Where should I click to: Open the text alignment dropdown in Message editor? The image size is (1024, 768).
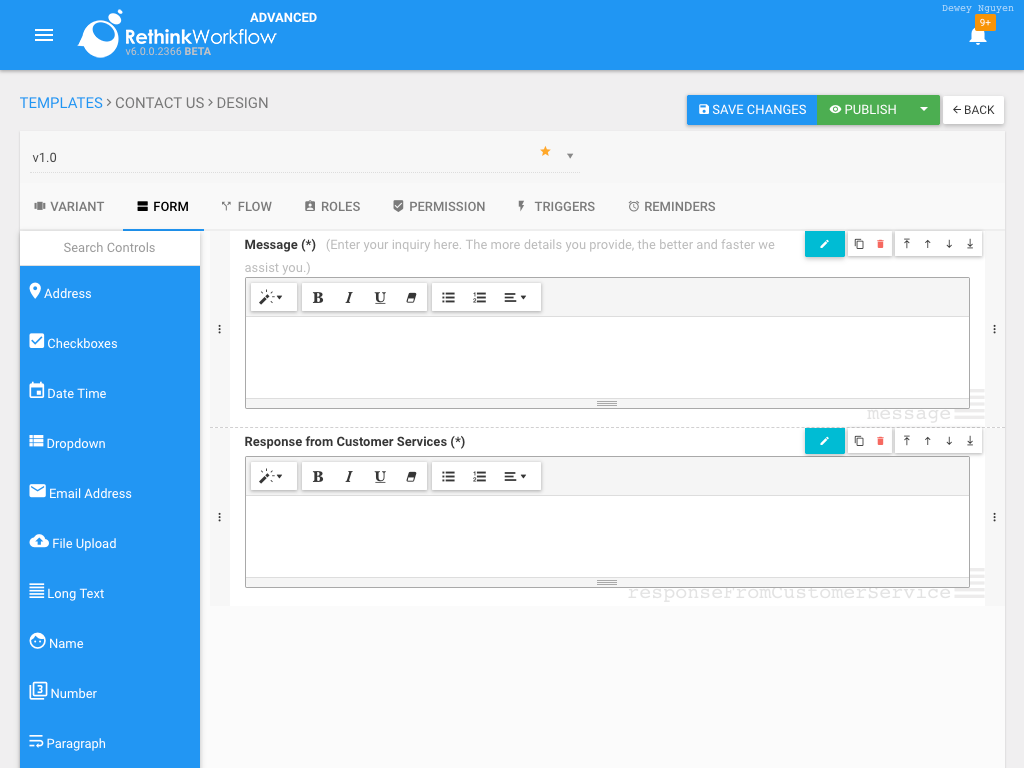click(x=514, y=297)
